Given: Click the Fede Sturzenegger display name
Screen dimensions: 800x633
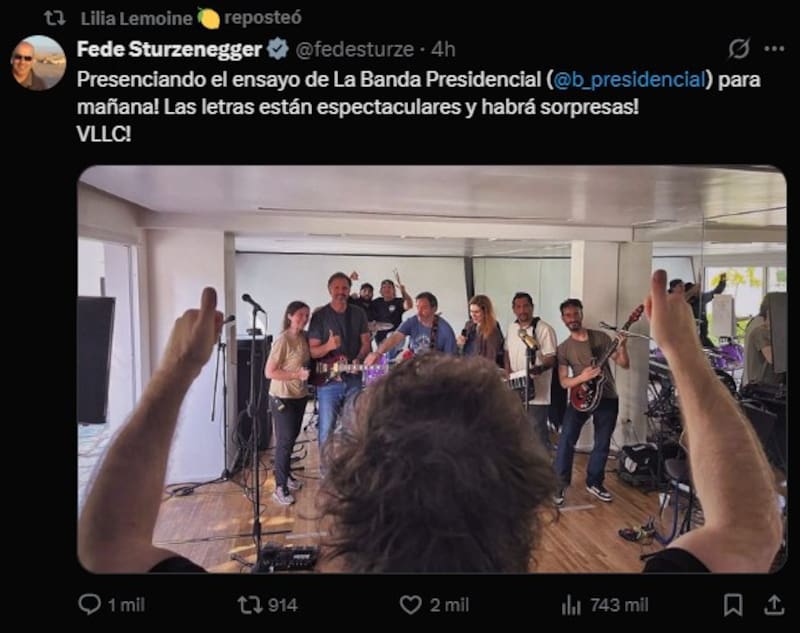Looking at the screenshot, I should [x=169, y=49].
